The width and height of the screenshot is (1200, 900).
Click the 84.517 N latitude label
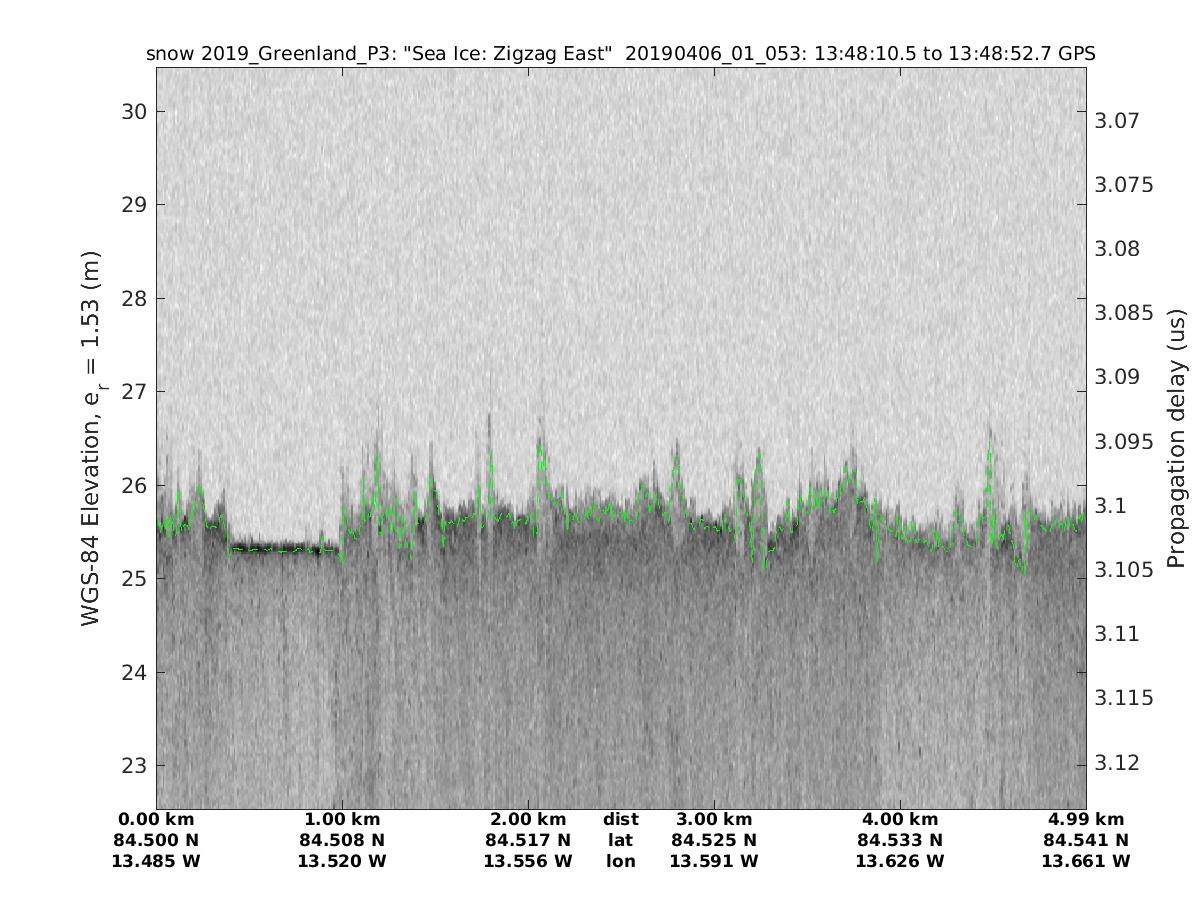pos(528,840)
